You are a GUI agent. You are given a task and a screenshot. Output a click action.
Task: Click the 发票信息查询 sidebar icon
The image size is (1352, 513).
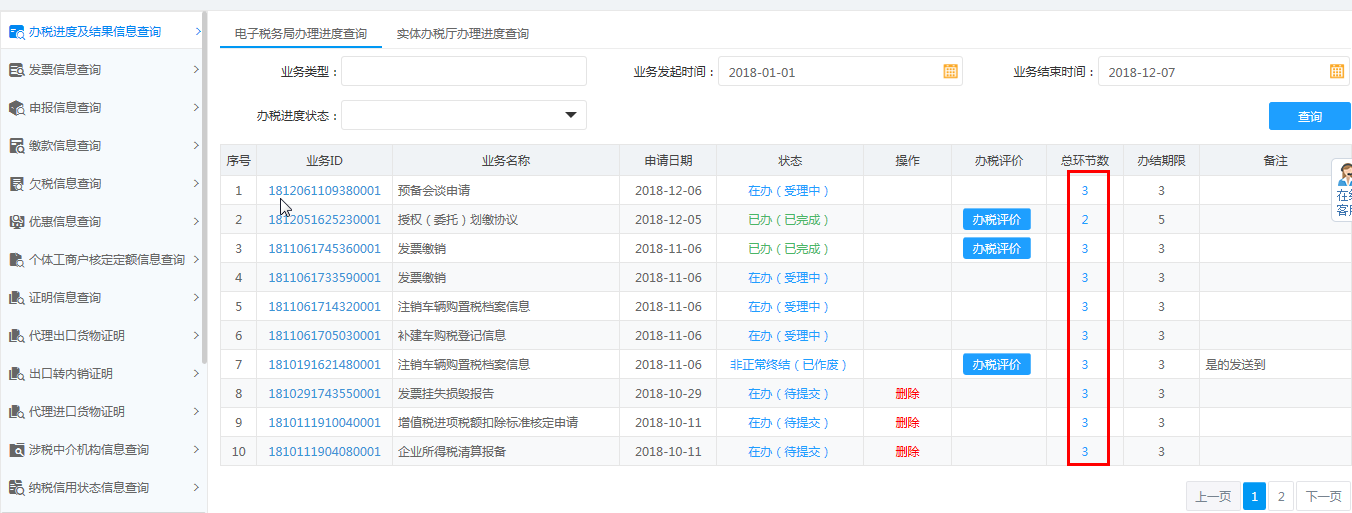click(x=17, y=70)
